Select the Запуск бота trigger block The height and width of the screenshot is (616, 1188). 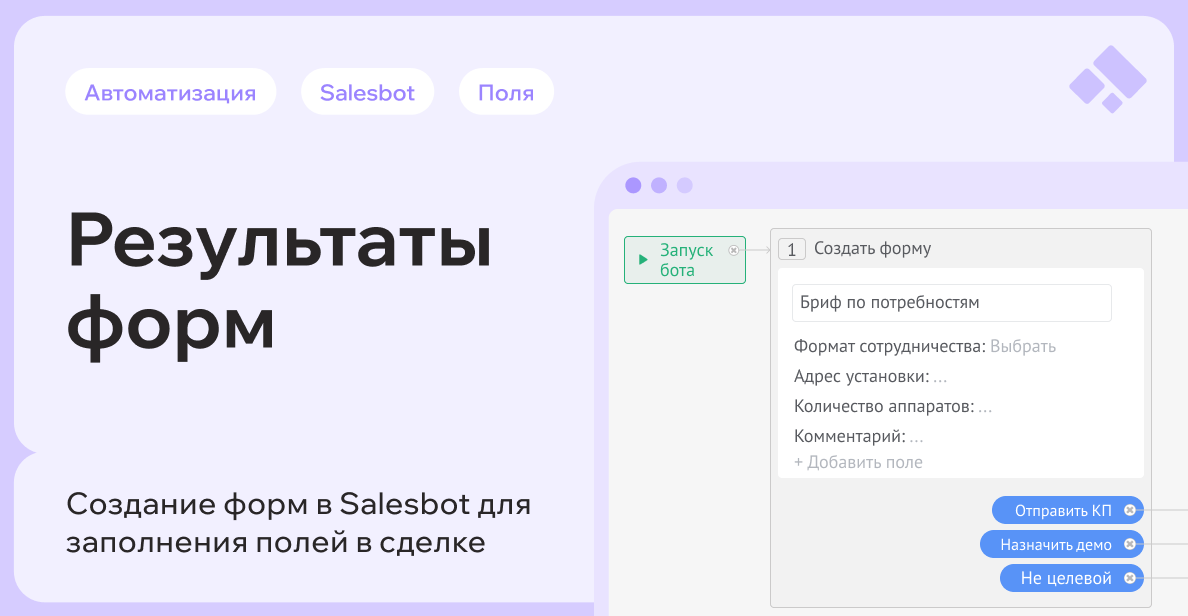pos(685,260)
